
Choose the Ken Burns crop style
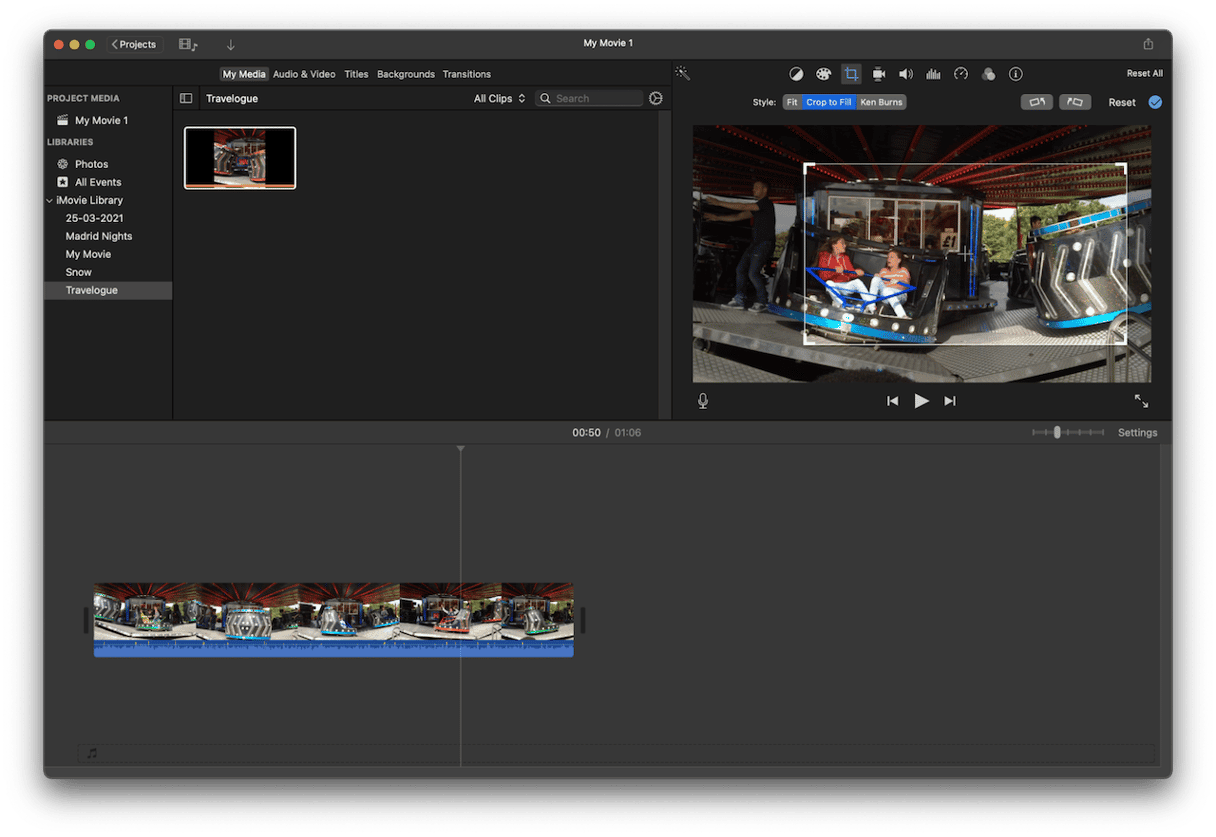pyautogui.click(x=881, y=102)
